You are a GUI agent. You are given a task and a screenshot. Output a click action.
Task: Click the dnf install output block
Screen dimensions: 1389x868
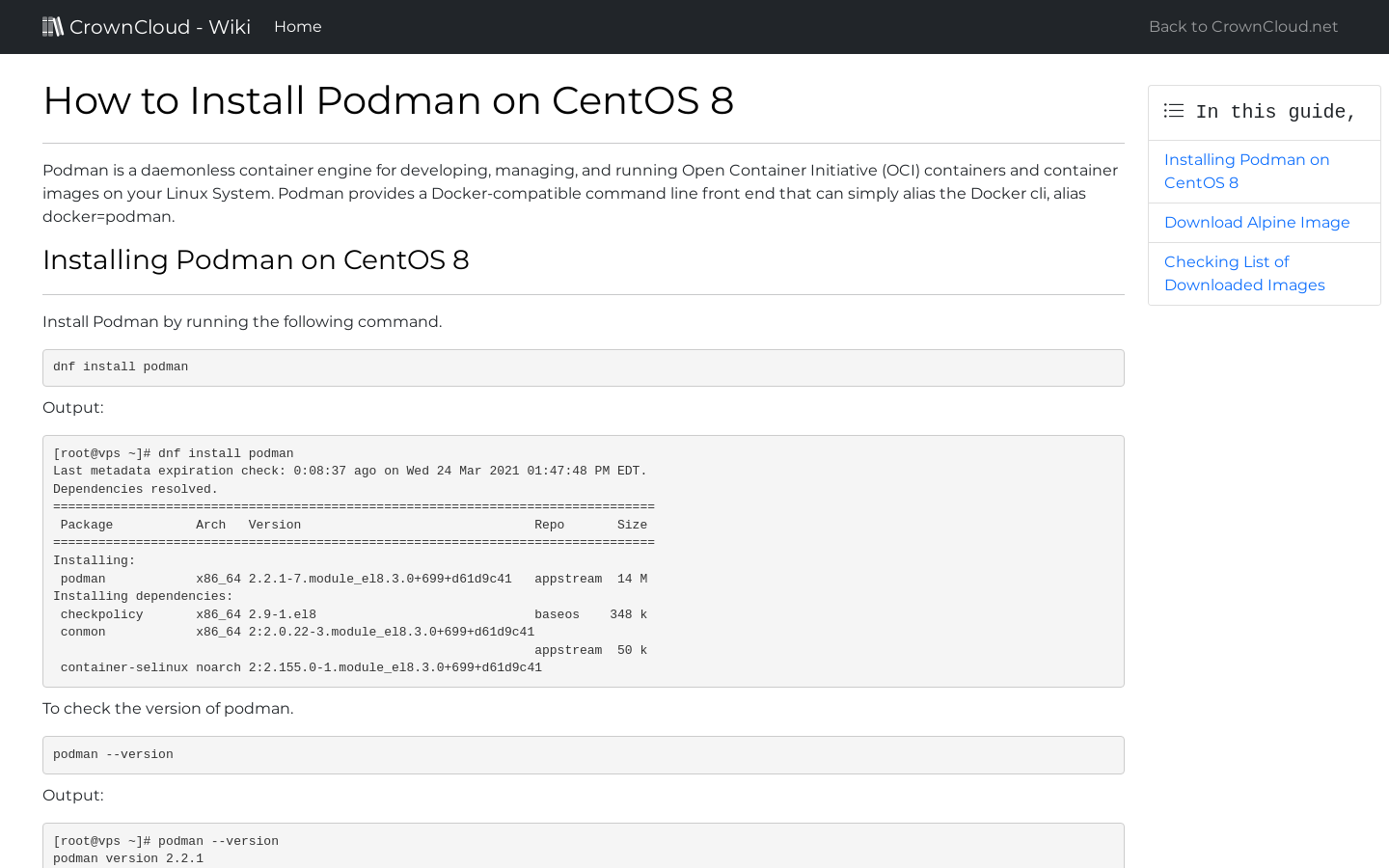coord(583,559)
